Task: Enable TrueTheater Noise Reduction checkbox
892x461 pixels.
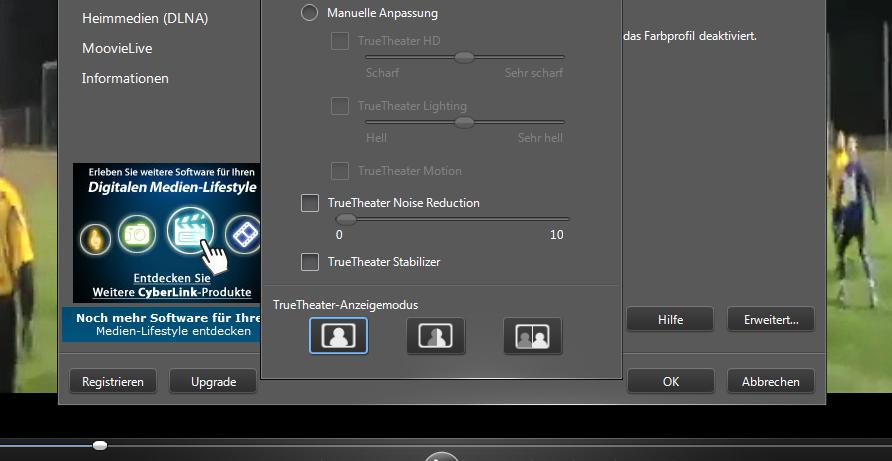Action: 309,203
